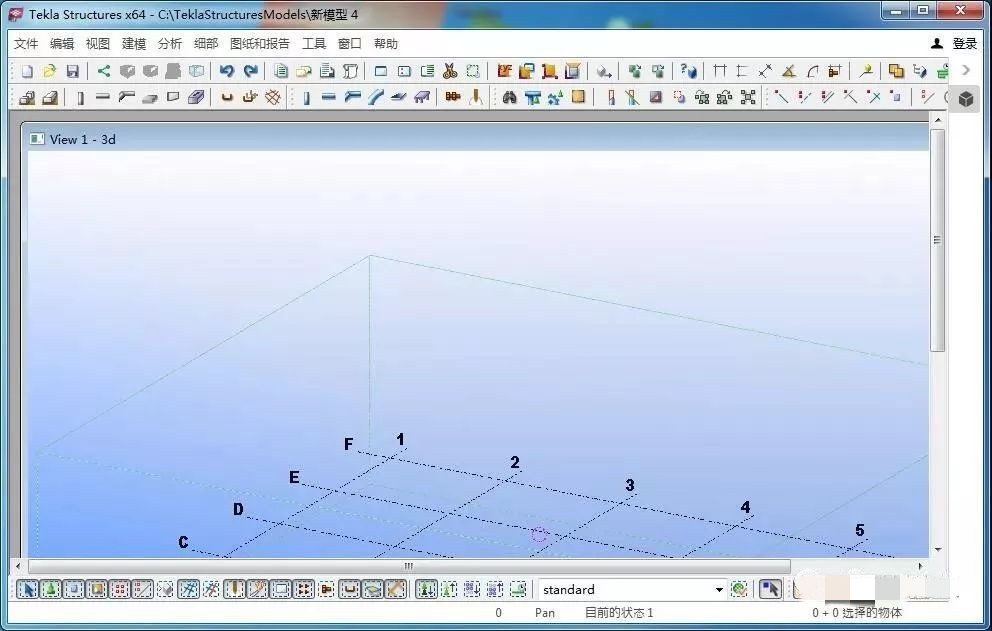Toggle the second selection switch in bottom toolbar
Image resolution: width=992 pixels, height=631 pixels.
(50, 589)
